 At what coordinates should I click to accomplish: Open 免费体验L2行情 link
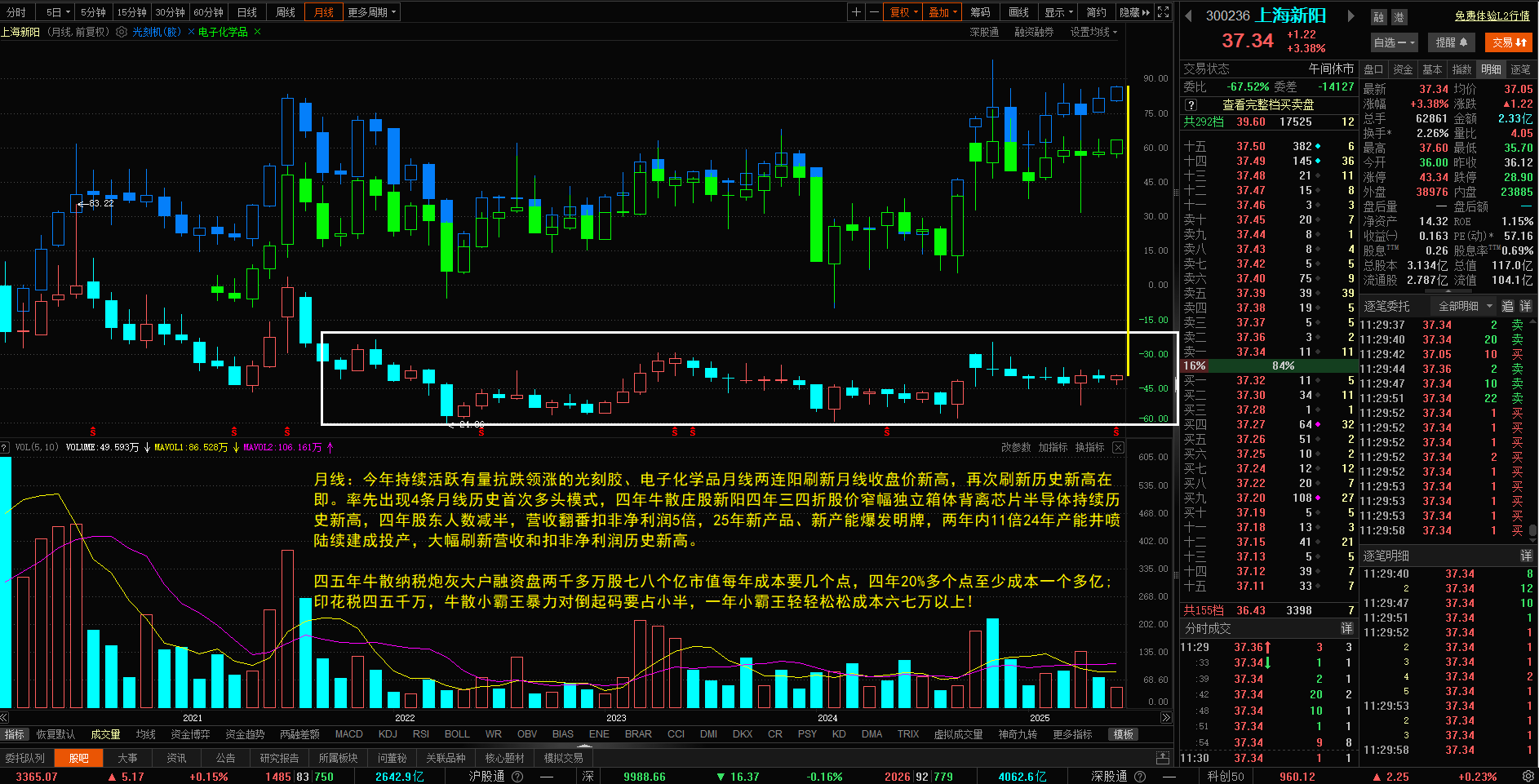(1492, 16)
